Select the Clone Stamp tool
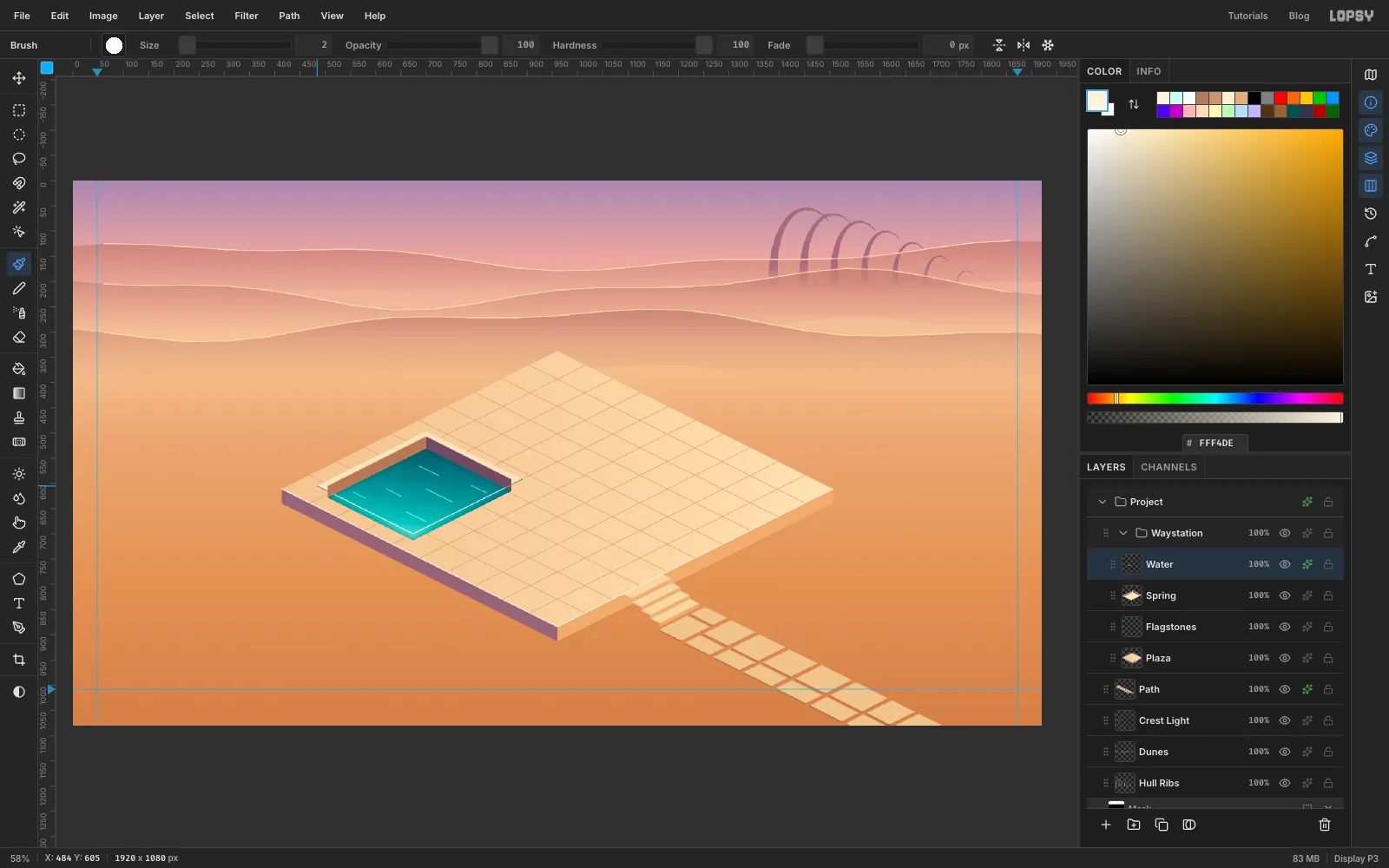Viewport: 1389px width, 868px height. 19,418
